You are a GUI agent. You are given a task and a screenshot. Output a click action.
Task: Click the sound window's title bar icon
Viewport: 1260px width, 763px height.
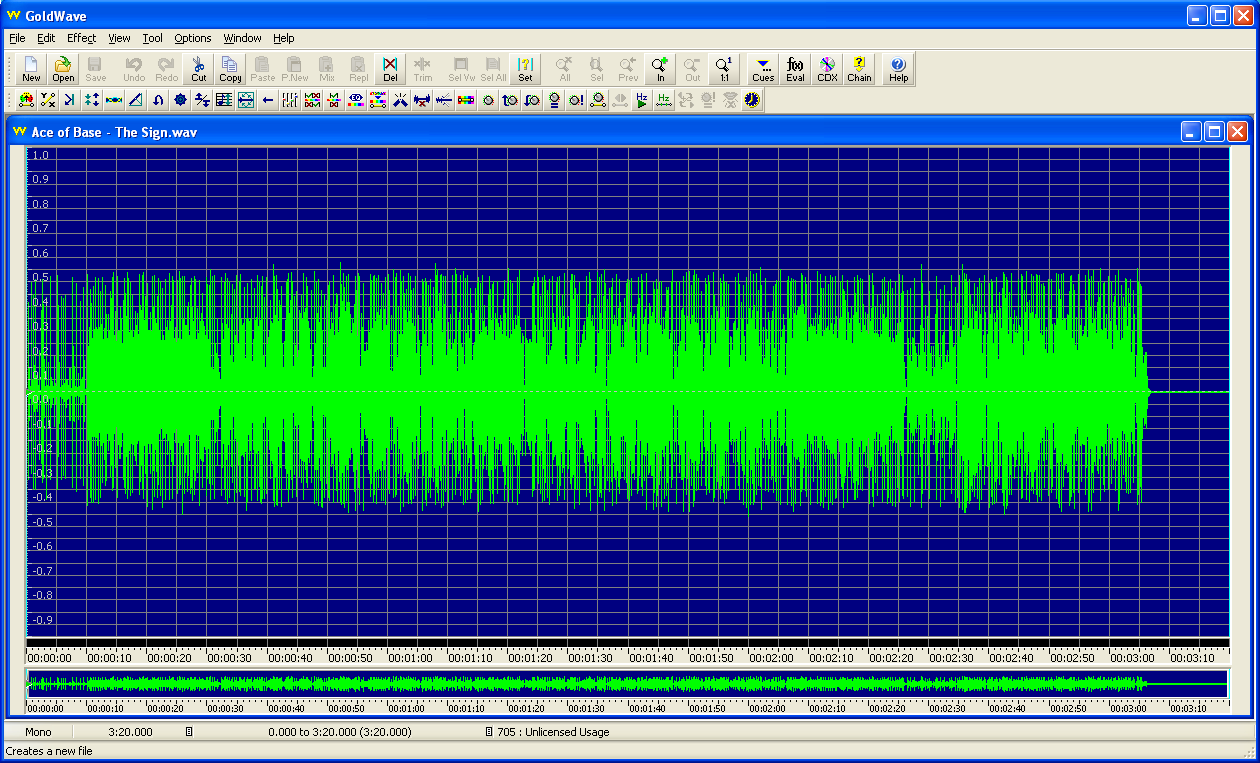[19, 132]
